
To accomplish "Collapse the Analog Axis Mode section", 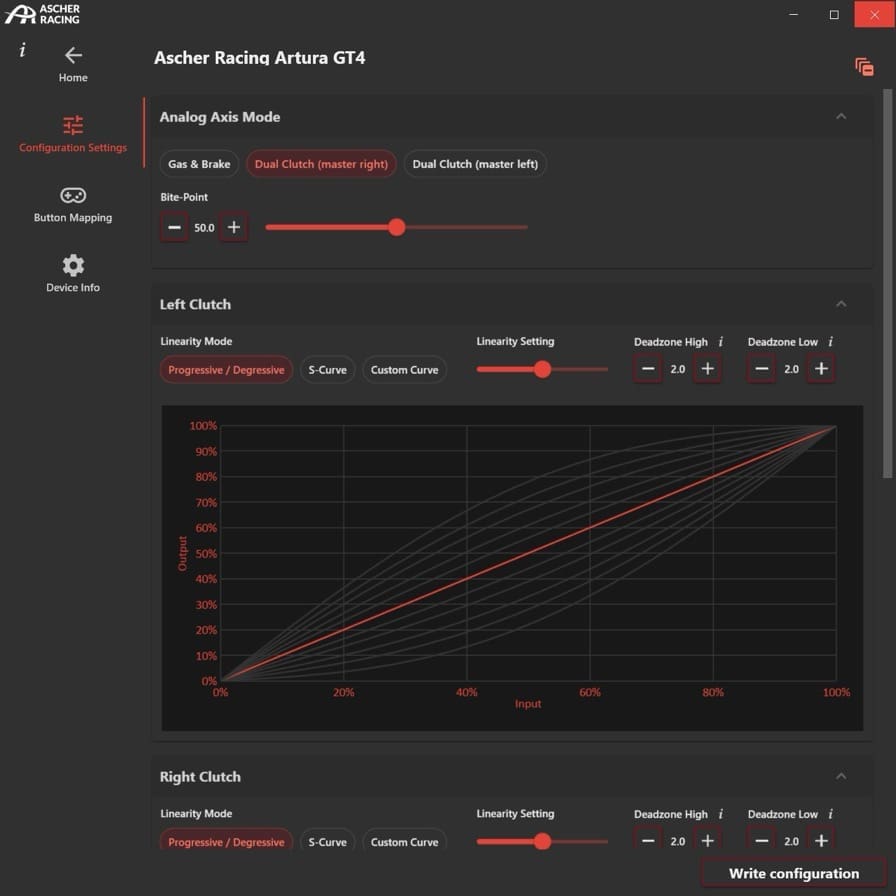I will pos(841,117).
